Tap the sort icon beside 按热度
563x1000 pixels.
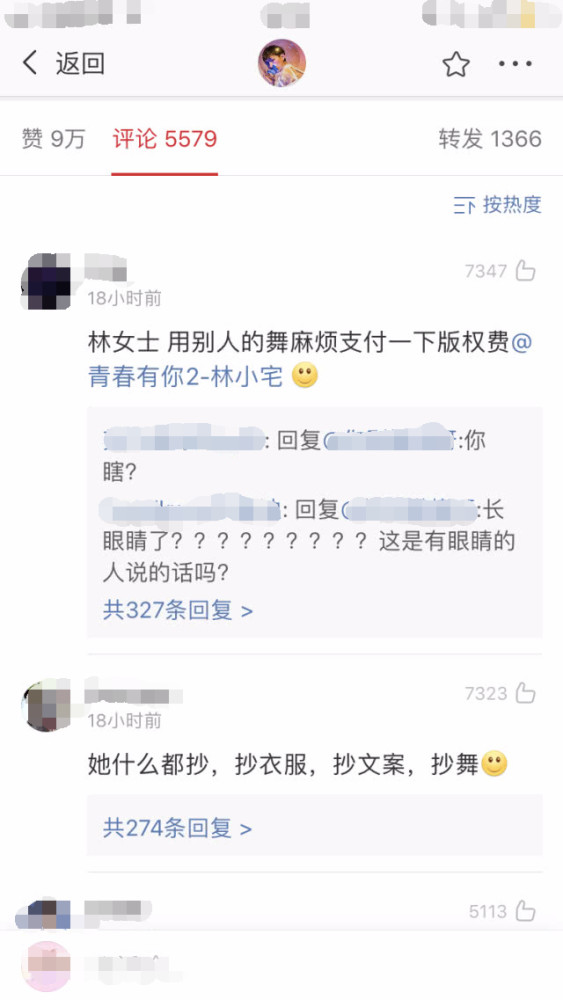(464, 205)
